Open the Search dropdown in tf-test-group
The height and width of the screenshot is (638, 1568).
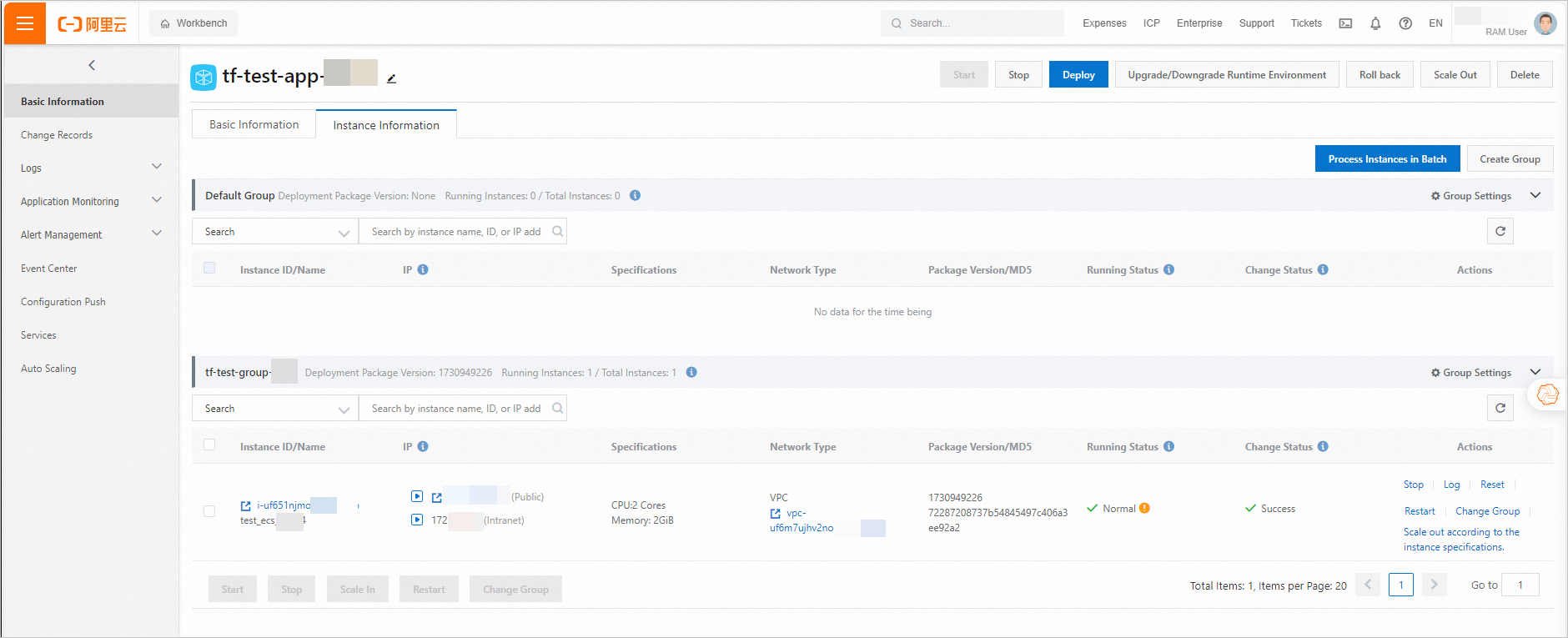[275, 408]
